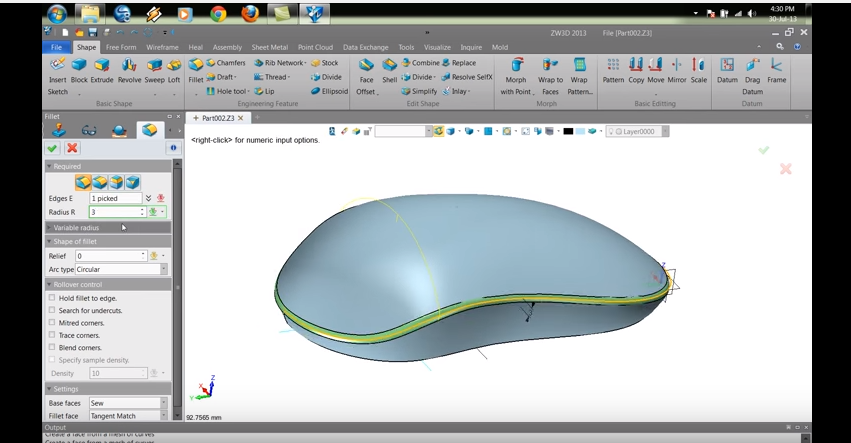
Task: Select the Pattern tool
Action: [x=613, y=71]
